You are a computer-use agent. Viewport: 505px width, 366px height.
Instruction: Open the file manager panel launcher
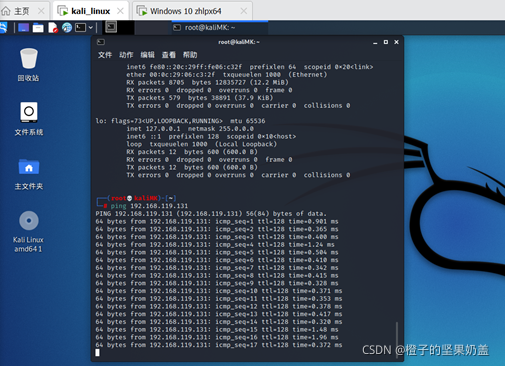(38, 28)
